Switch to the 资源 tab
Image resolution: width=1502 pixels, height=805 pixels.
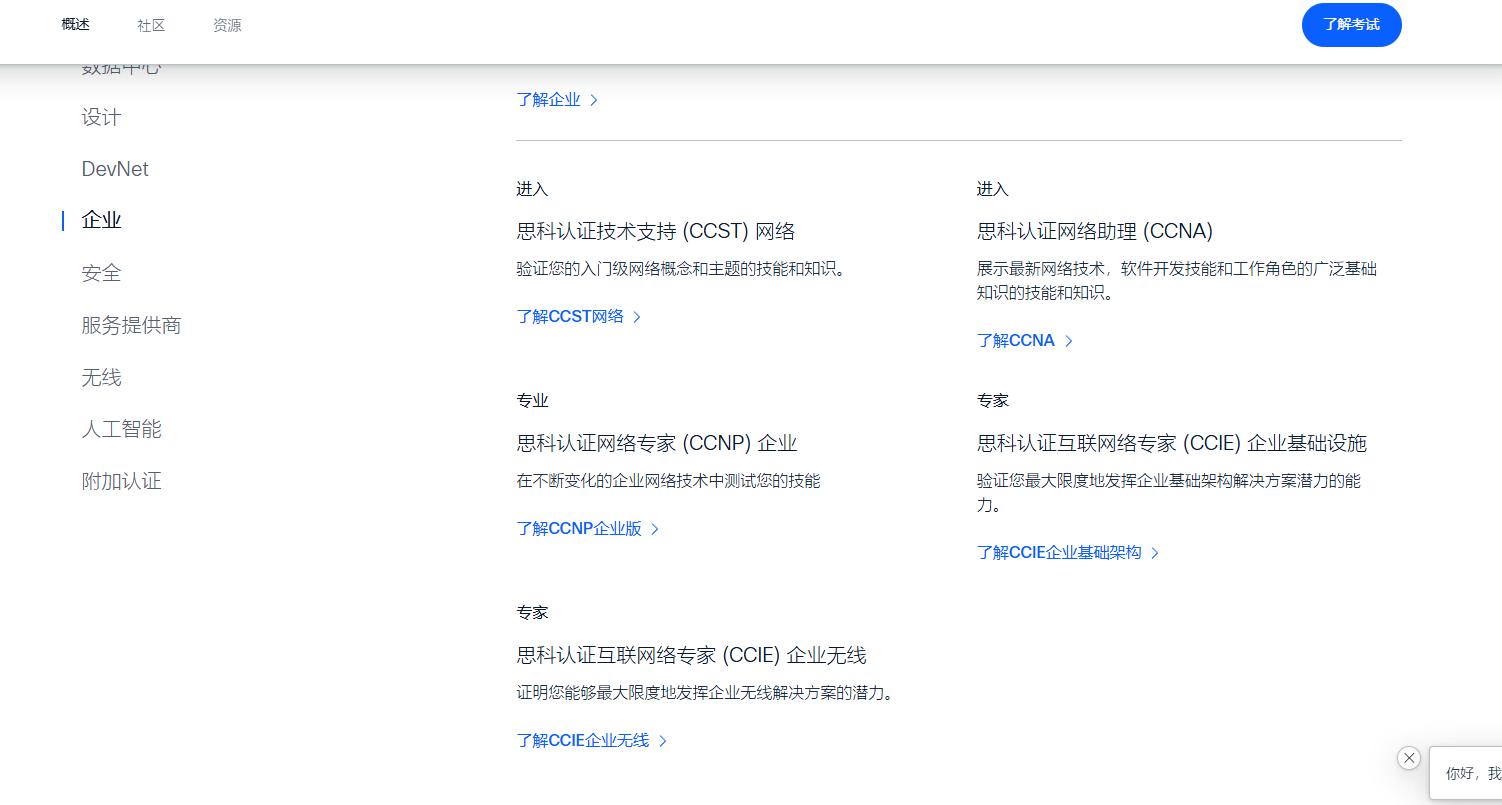(227, 25)
